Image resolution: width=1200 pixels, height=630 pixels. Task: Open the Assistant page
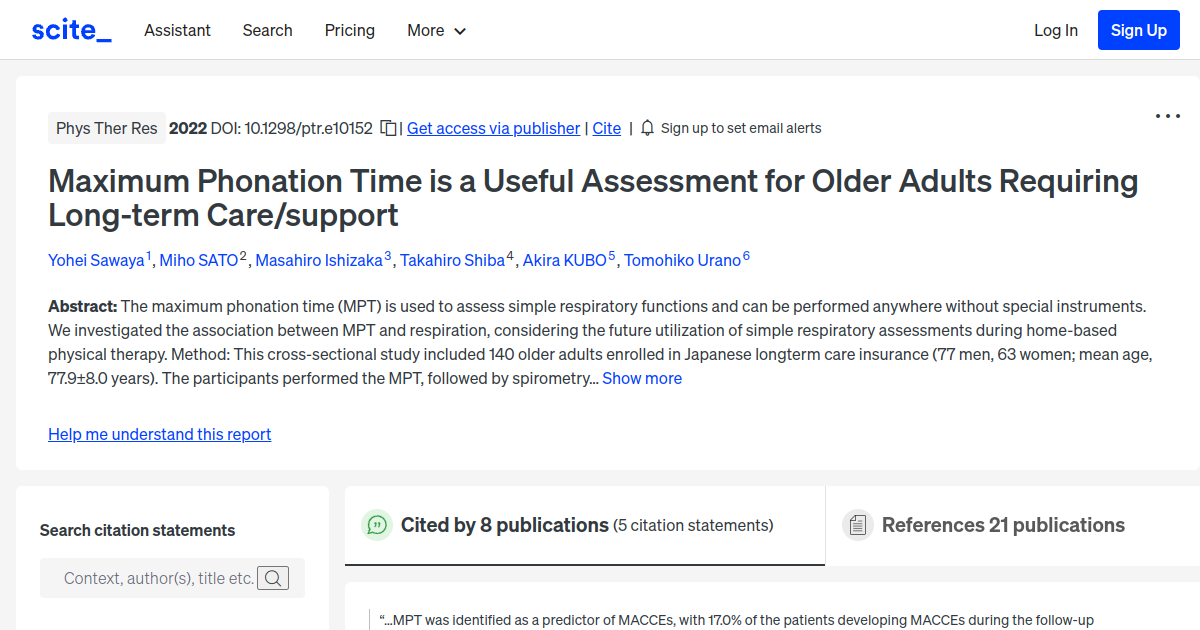[x=177, y=30]
